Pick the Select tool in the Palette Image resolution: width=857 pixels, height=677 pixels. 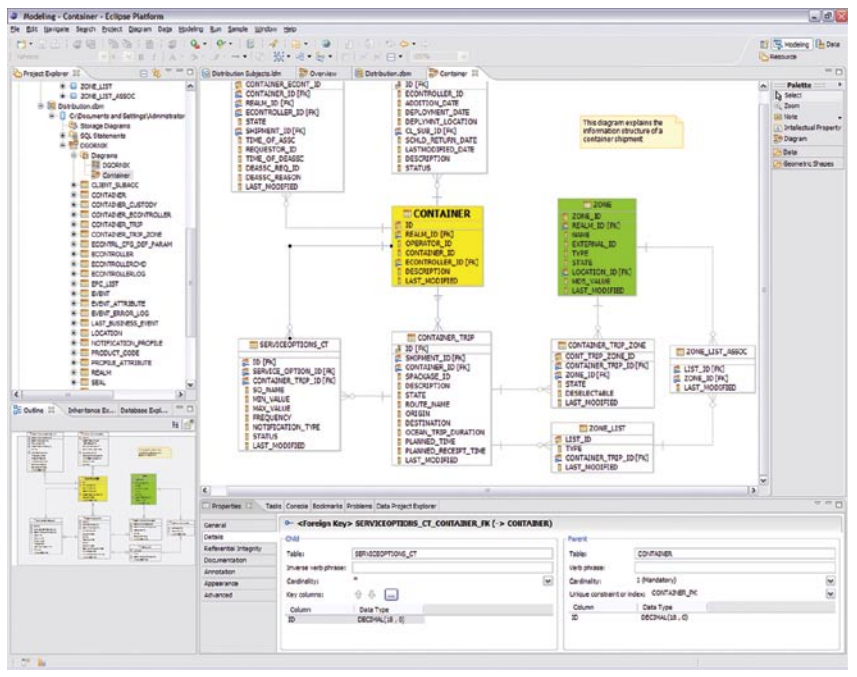[793, 95]
